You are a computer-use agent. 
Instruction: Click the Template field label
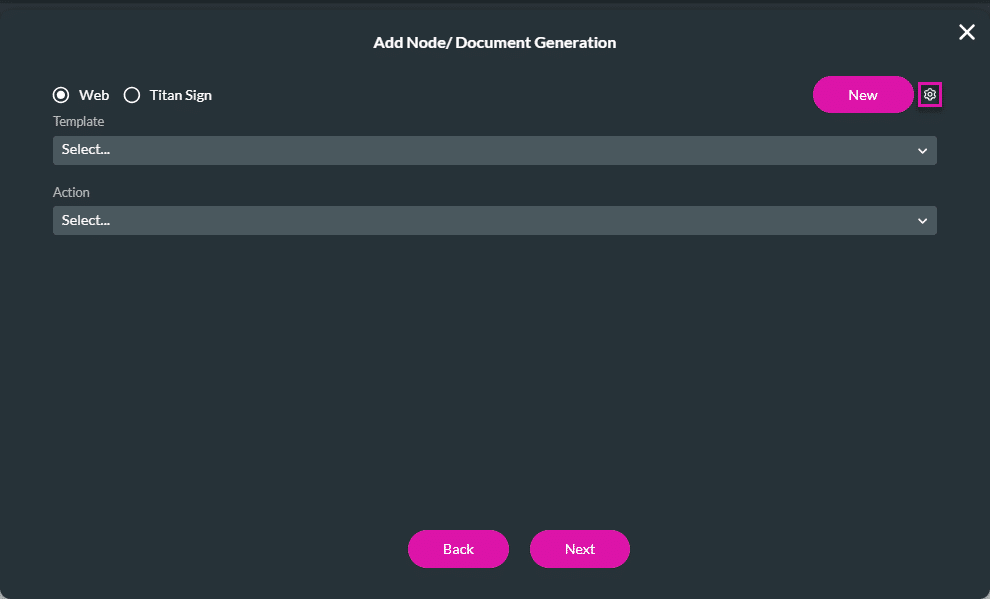coord(78,121)
